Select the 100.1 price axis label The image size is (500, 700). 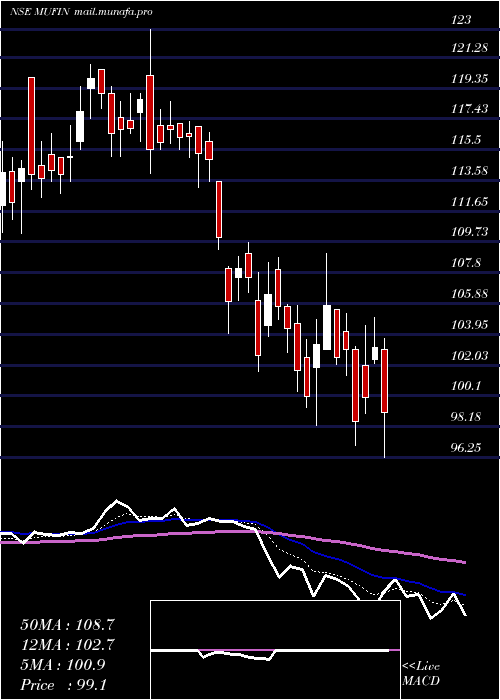pos(467,386)
